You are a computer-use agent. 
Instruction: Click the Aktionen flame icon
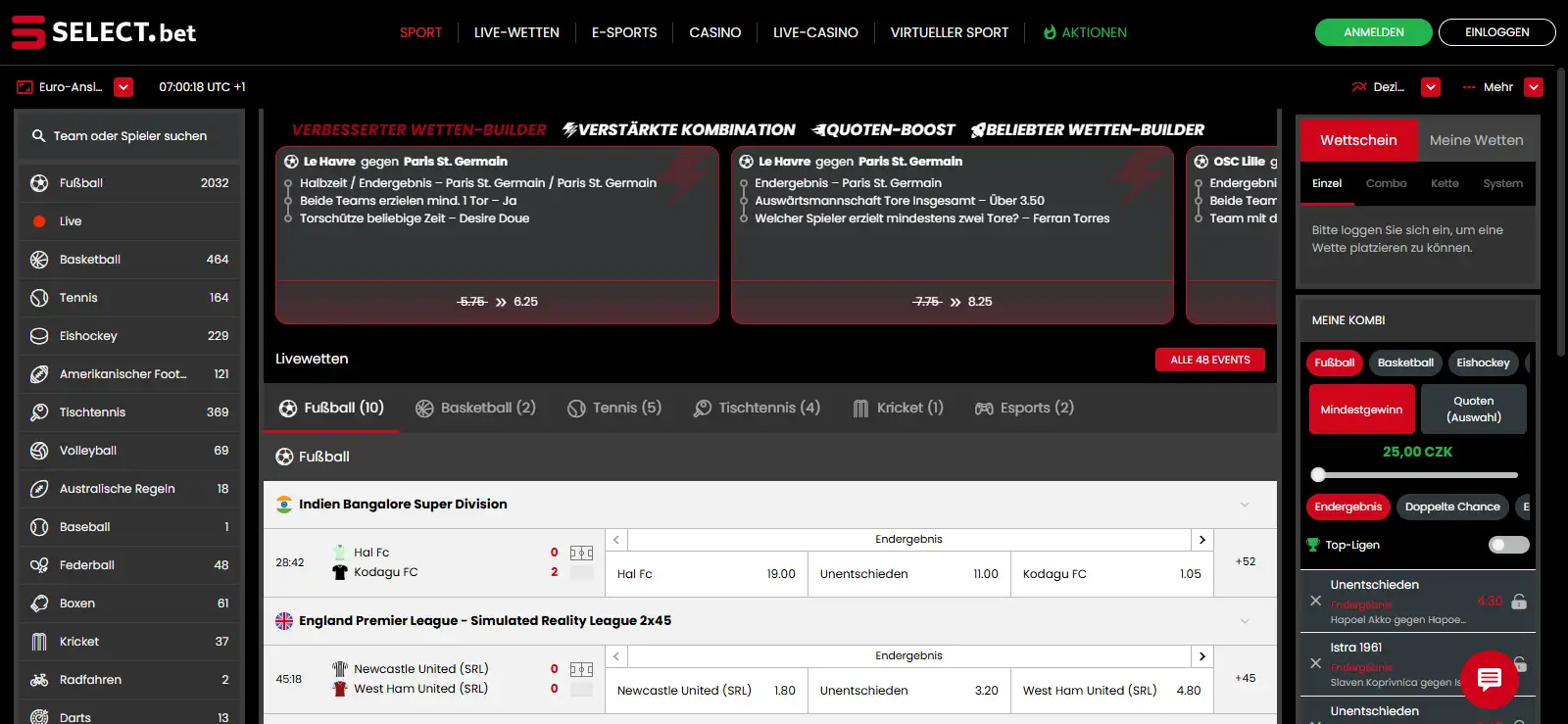coord(1050,32)
